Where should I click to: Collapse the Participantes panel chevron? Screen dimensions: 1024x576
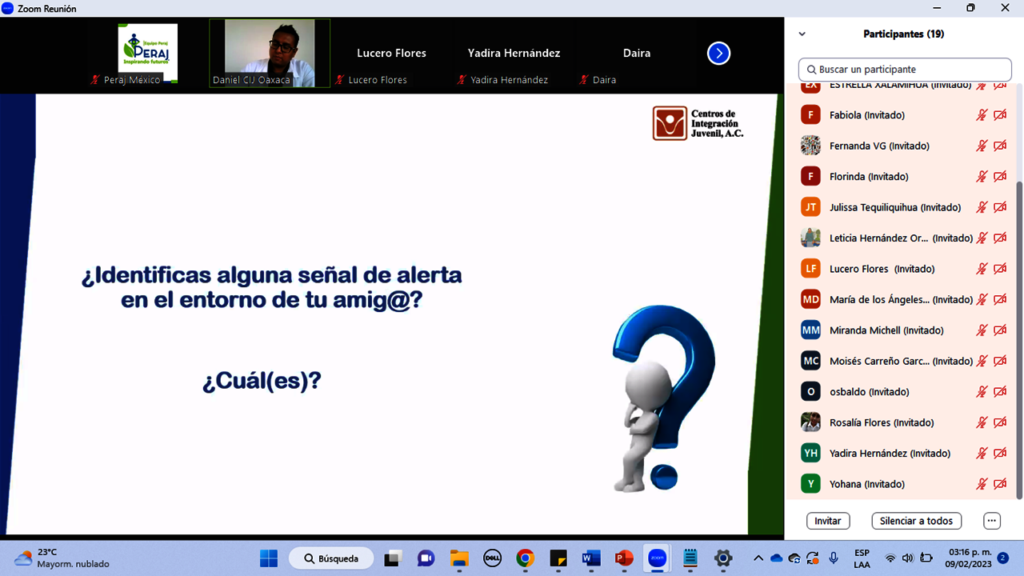coord(802,34)
